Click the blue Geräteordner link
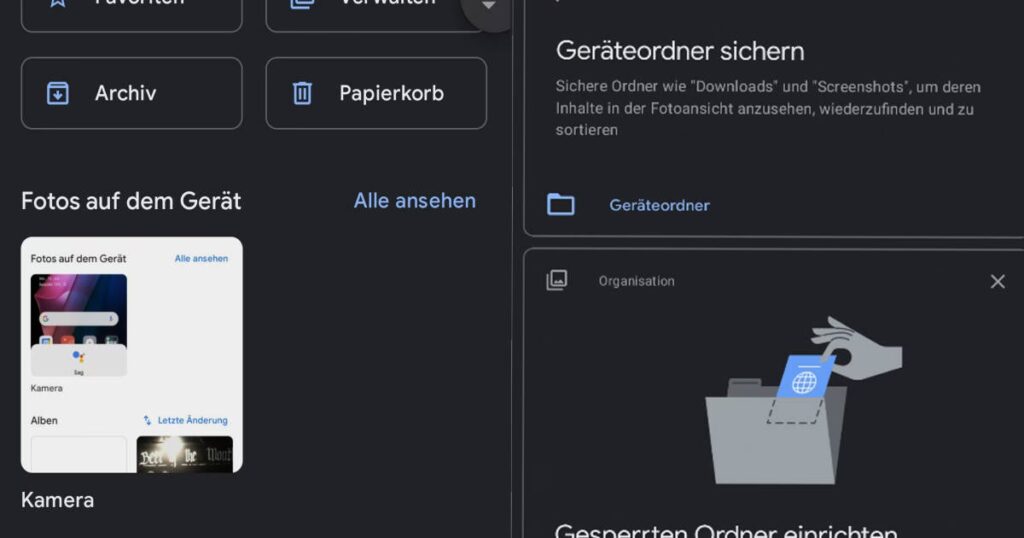Image resolution: width=1024 pixels, height=538 pixels. [x=659, y=205]
